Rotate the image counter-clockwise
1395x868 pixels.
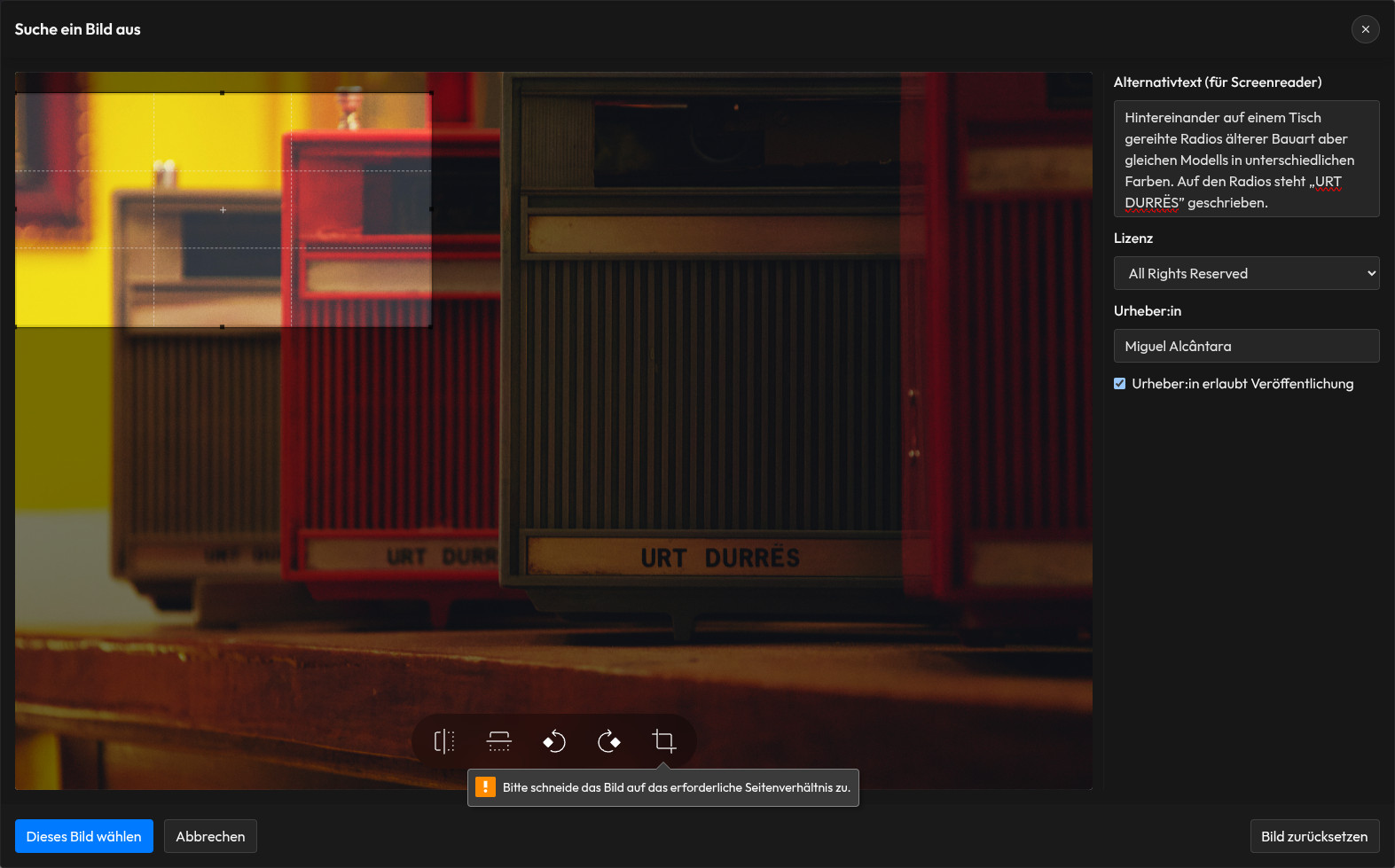point(554,741)
